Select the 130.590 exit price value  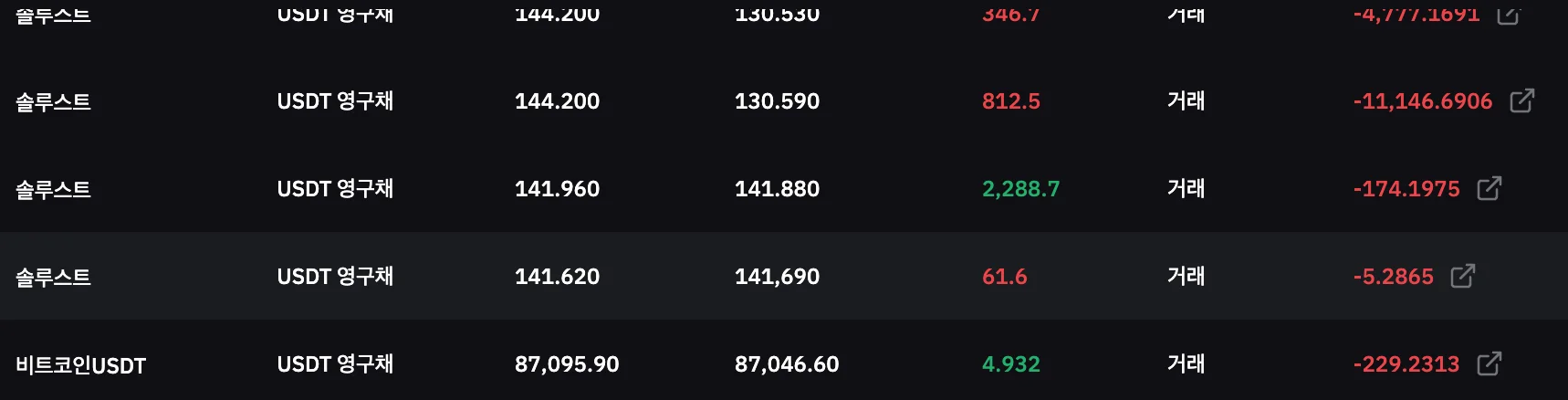[x=777, y=101]
